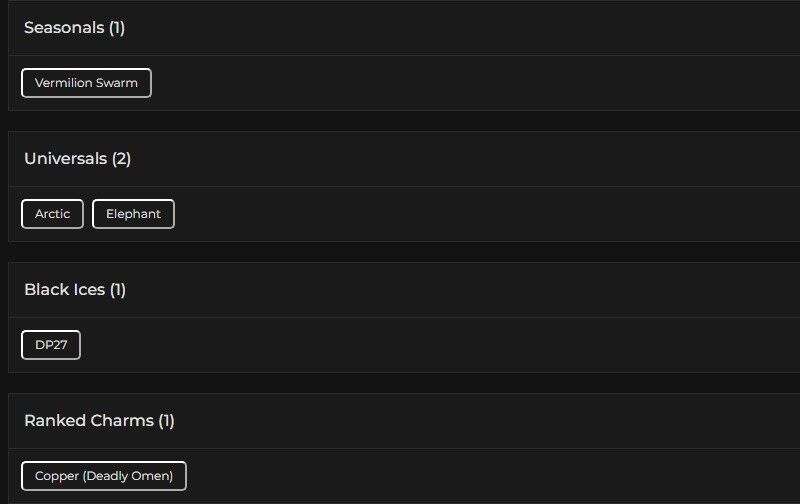Click the Seasonals item count (1)
This screenshot has width=800, height=504.
click(x=117, y=28)
